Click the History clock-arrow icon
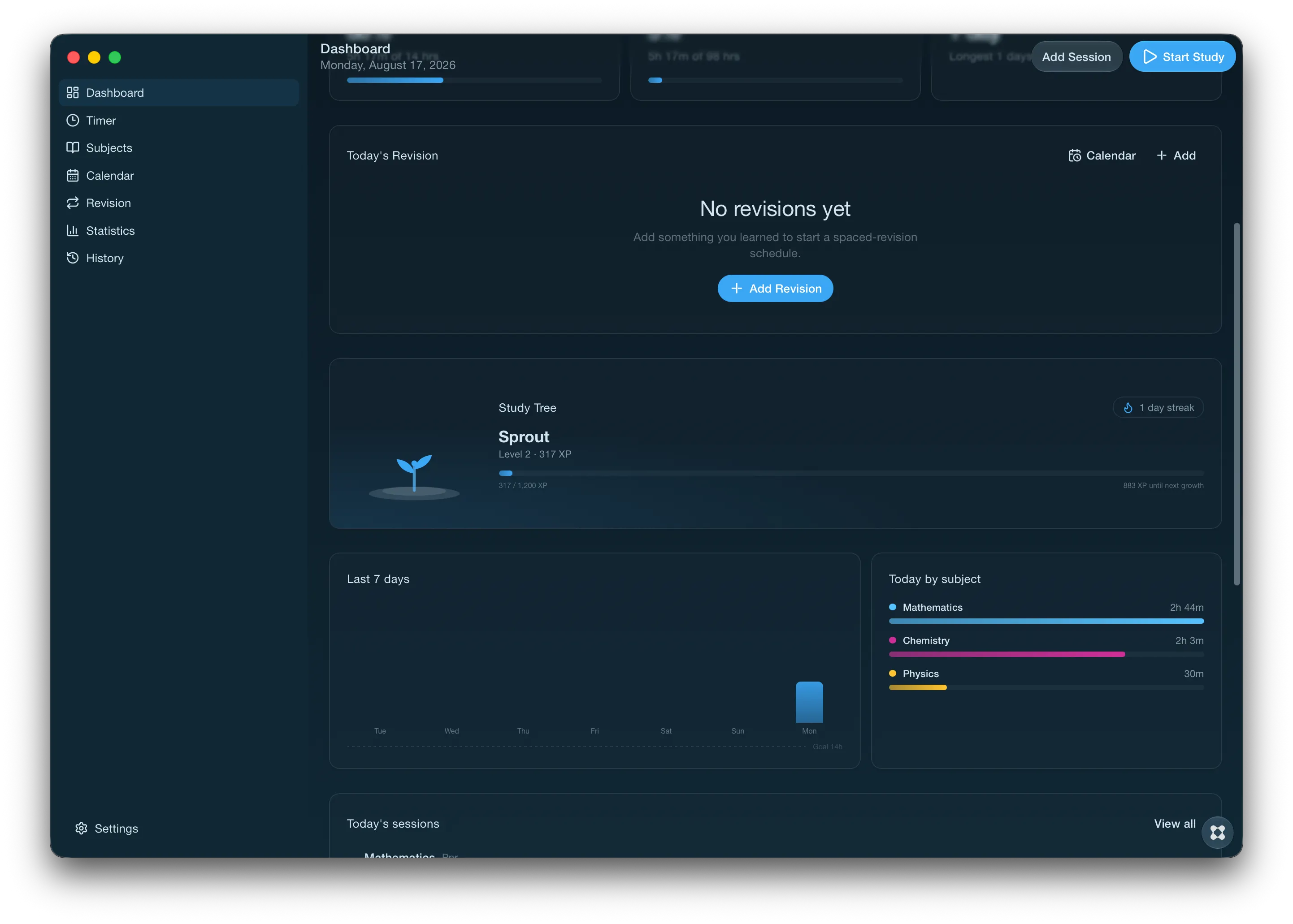This screenshot has height=924, width=1293. coord(72,258)
